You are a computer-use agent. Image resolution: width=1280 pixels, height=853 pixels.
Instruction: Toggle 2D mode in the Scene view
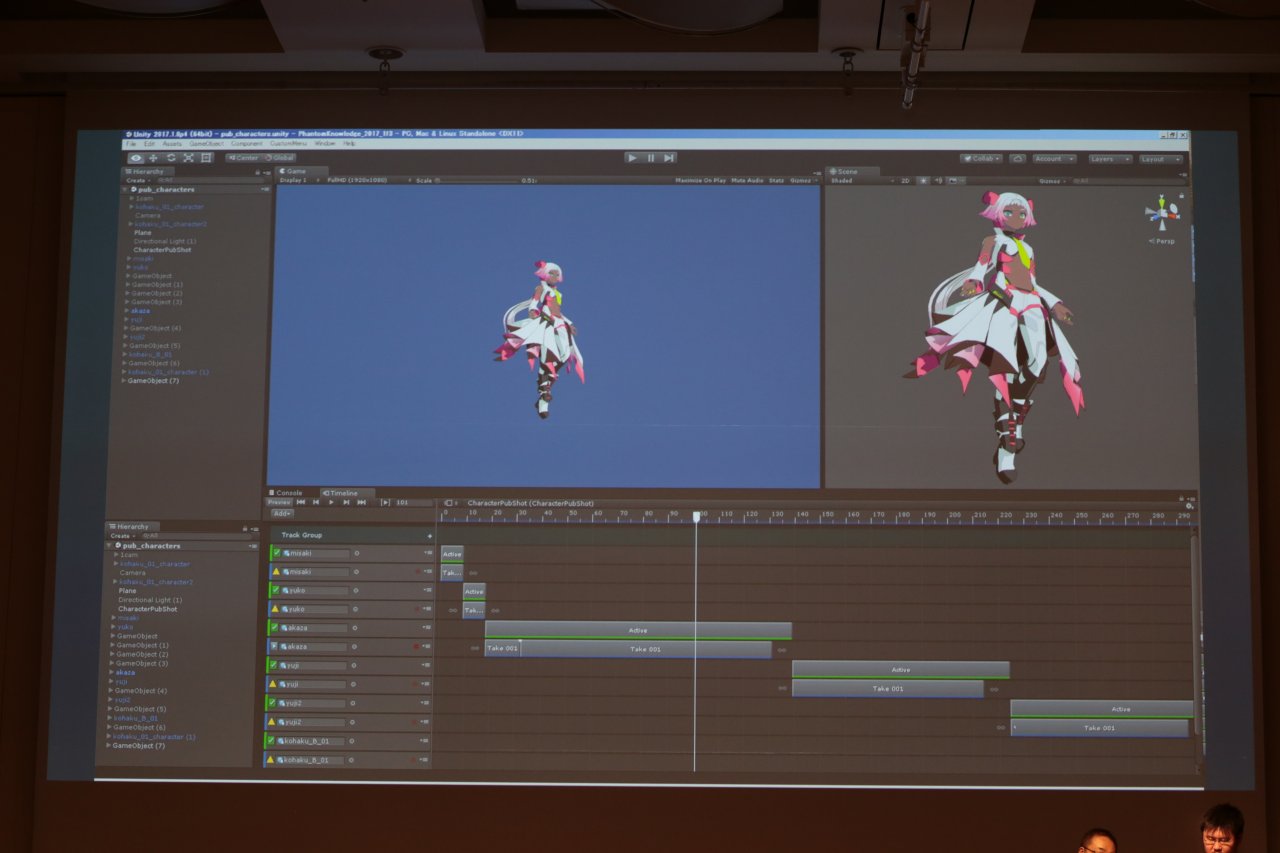905,181
